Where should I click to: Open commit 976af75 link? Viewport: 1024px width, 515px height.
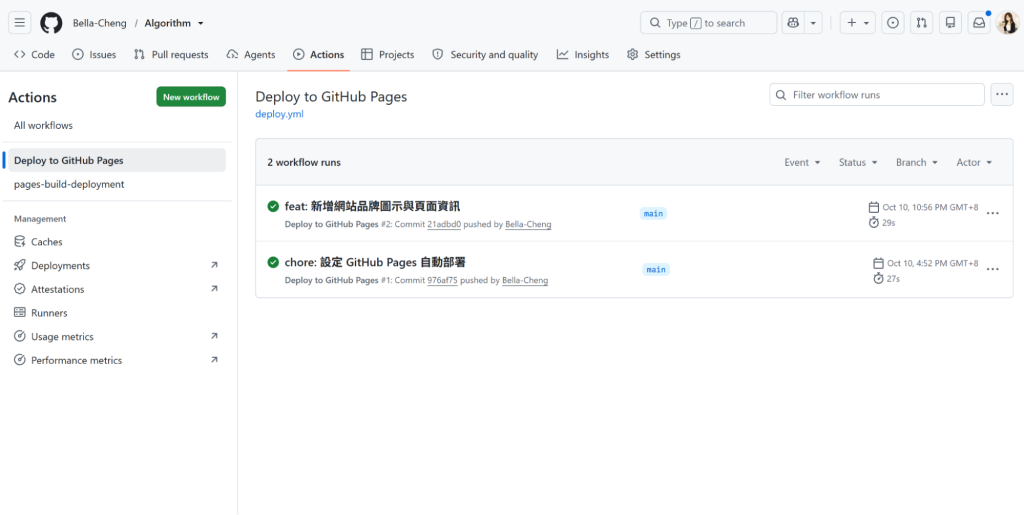click(442, 281)
